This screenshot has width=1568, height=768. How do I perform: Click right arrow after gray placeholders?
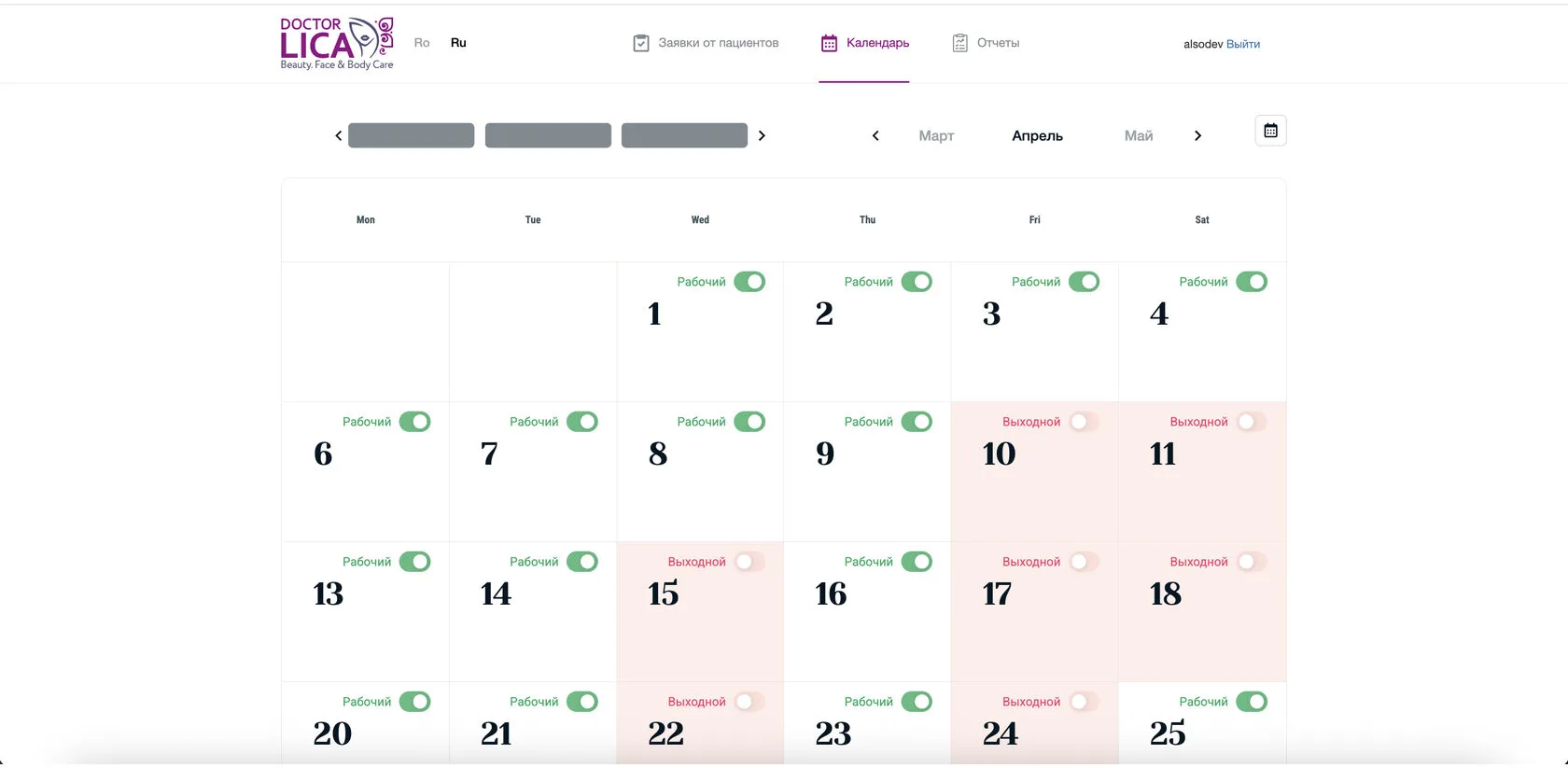click(762, 136)
